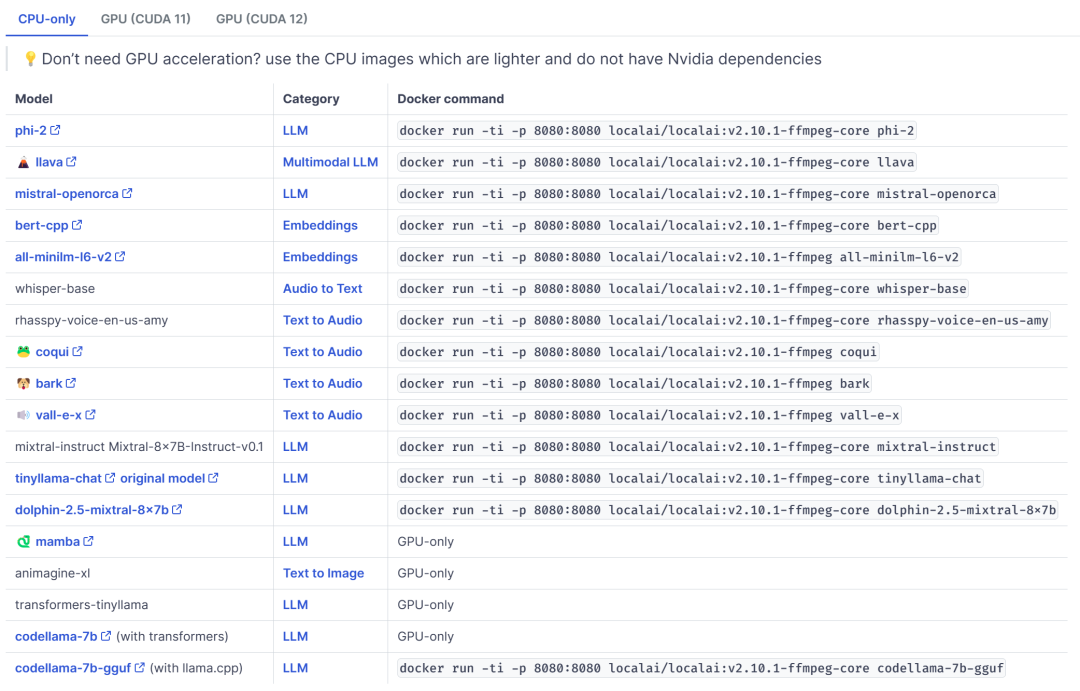Click external link icon beside mistral-openorca
The height and width of the screenshot is (691, 1080).
coord(127,193)
